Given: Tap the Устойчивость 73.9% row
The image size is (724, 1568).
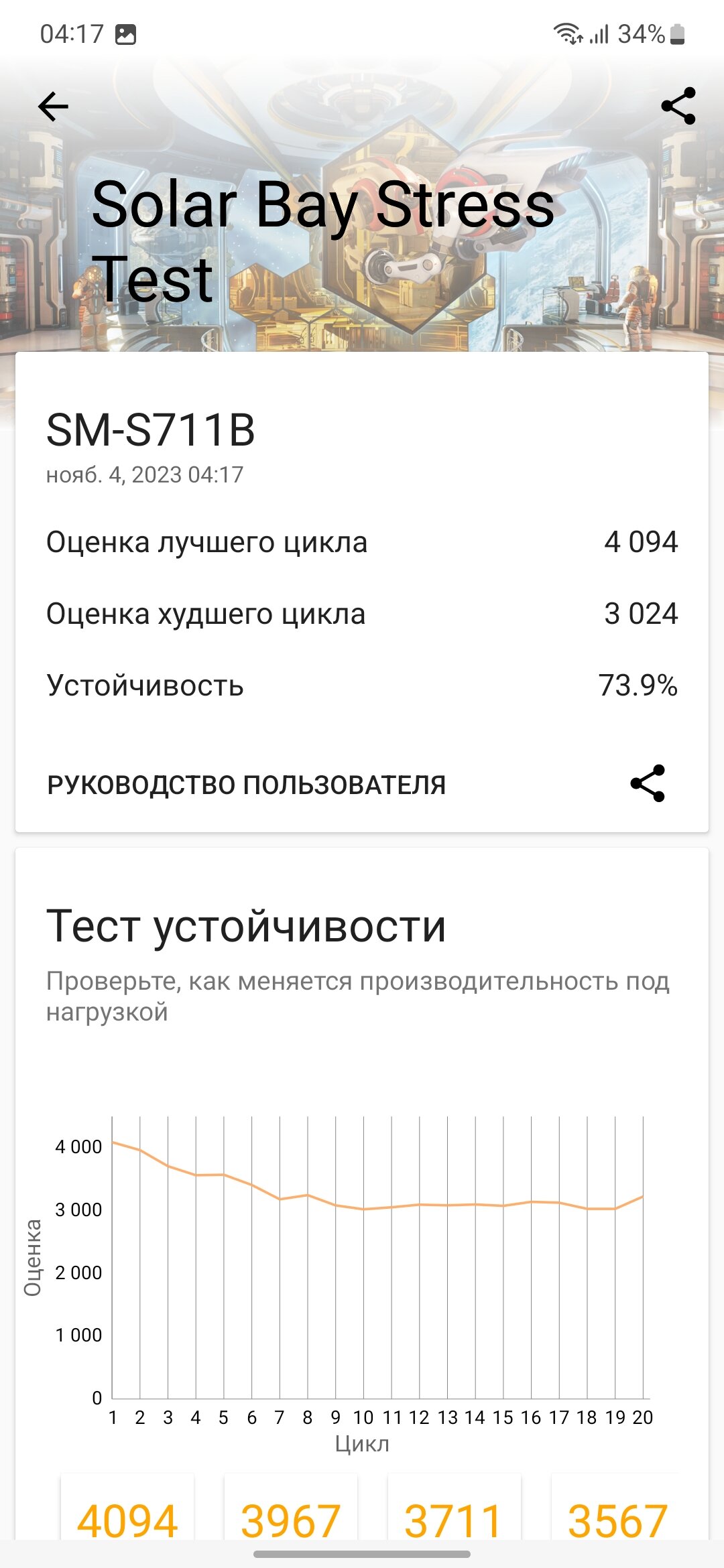Looking at the screenshot, I should 362,685.
